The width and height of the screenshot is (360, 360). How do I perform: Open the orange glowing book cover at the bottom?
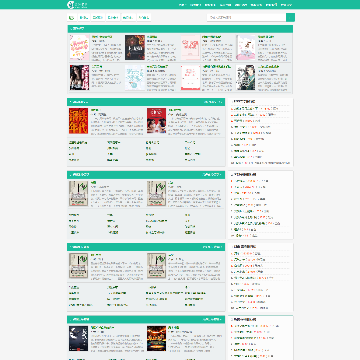[157, 339]
